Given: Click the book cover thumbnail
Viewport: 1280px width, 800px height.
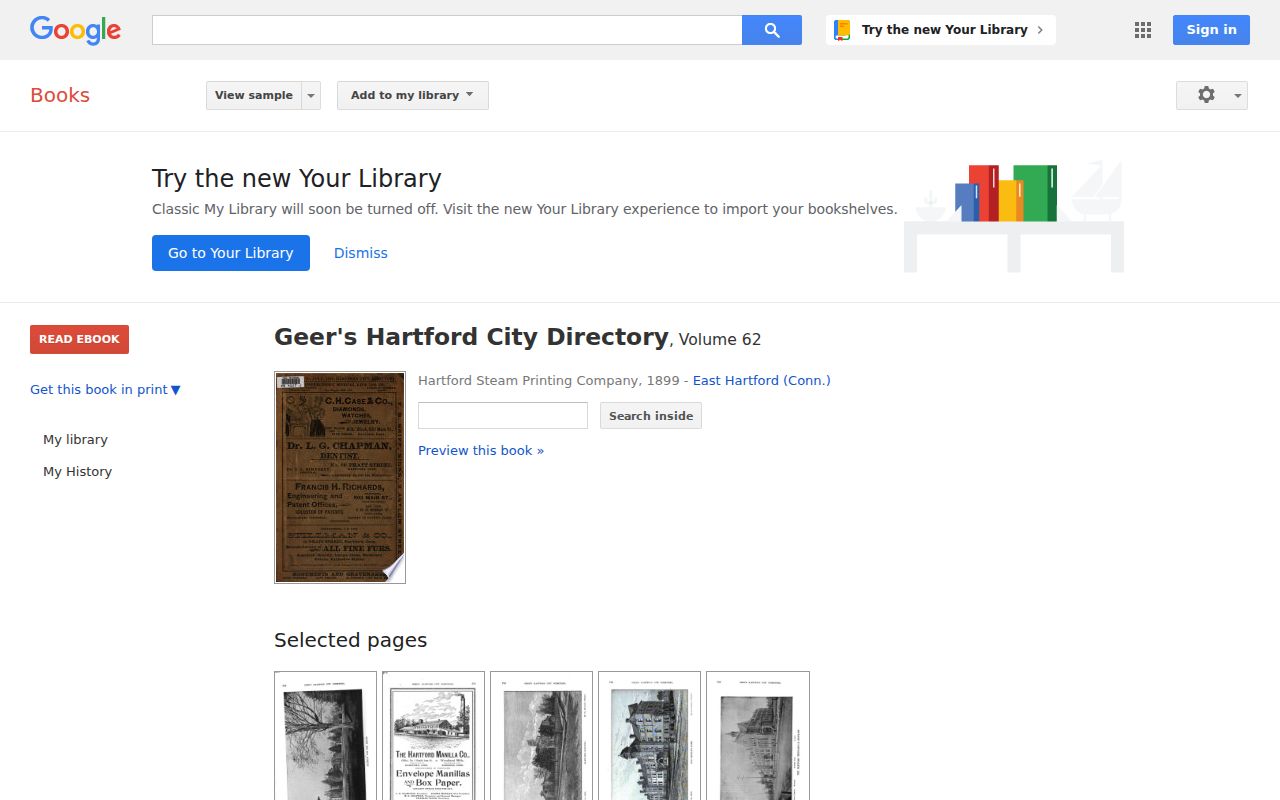Looking at the screenshot, I should pos(340,477).
